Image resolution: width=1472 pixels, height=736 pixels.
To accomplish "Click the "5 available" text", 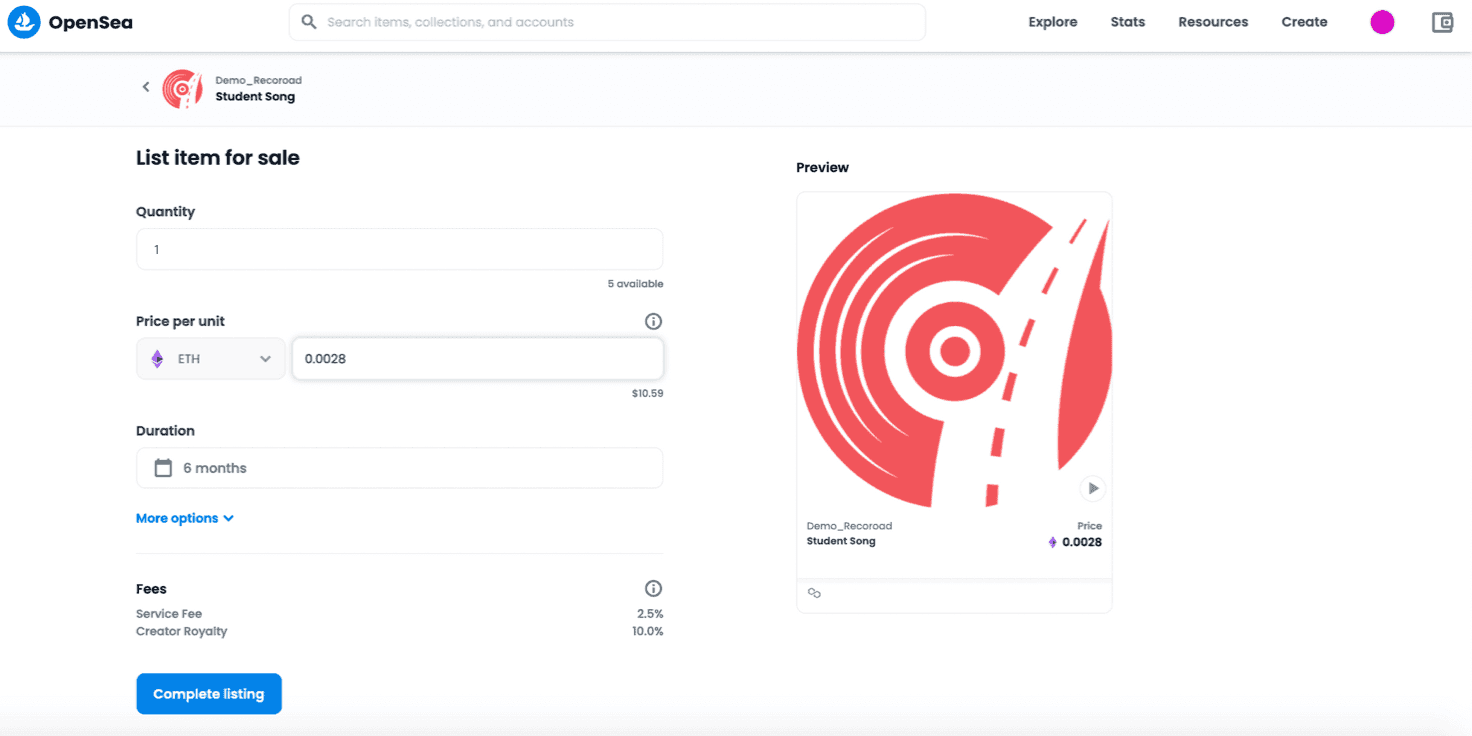I will 635,284.
